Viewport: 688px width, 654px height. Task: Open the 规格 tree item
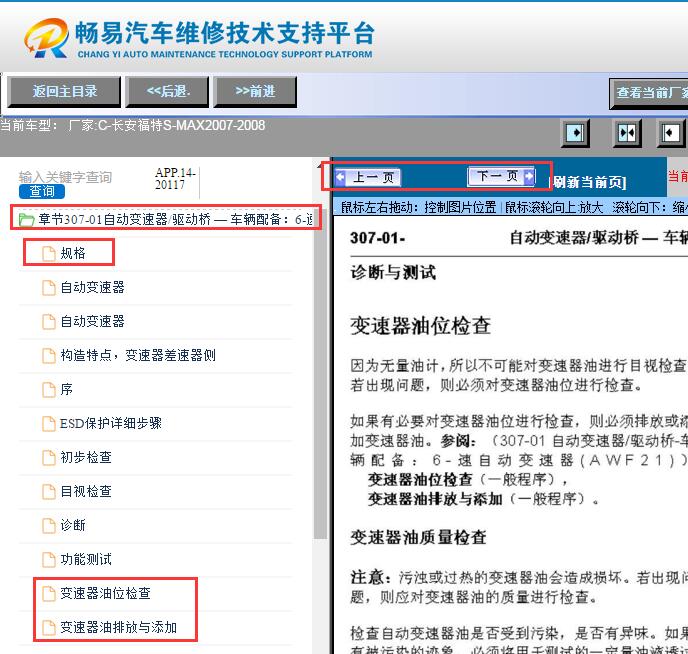point(72,253)
